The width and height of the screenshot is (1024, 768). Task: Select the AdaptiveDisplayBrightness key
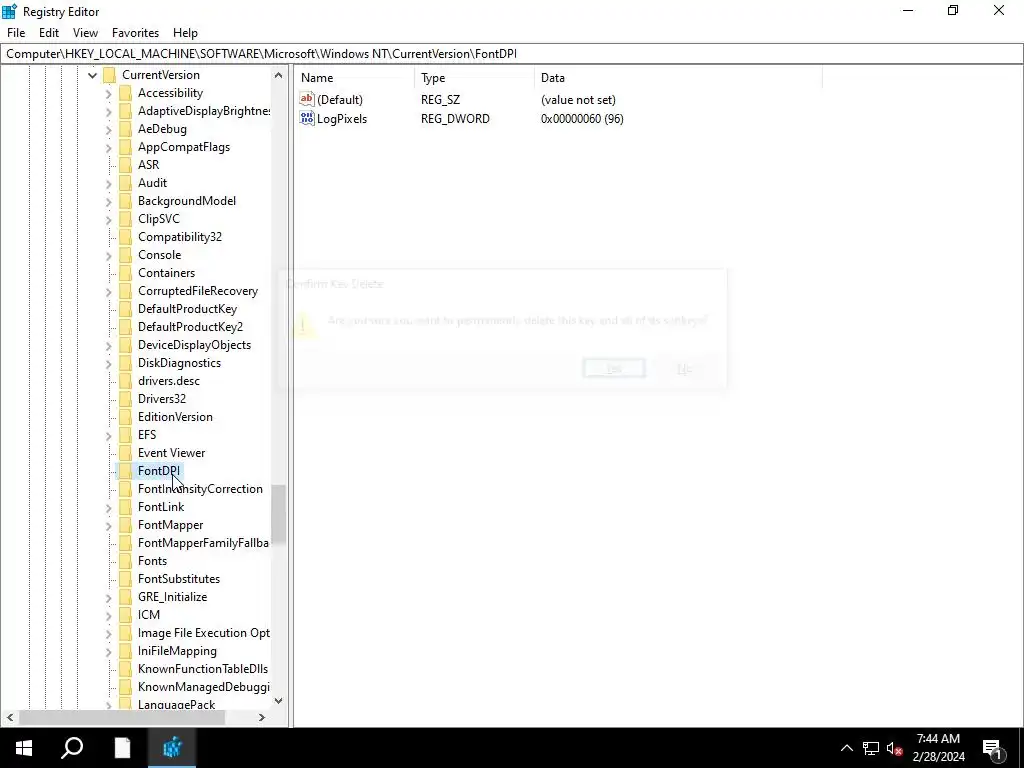pyautogui.click(x=204, y=111)
